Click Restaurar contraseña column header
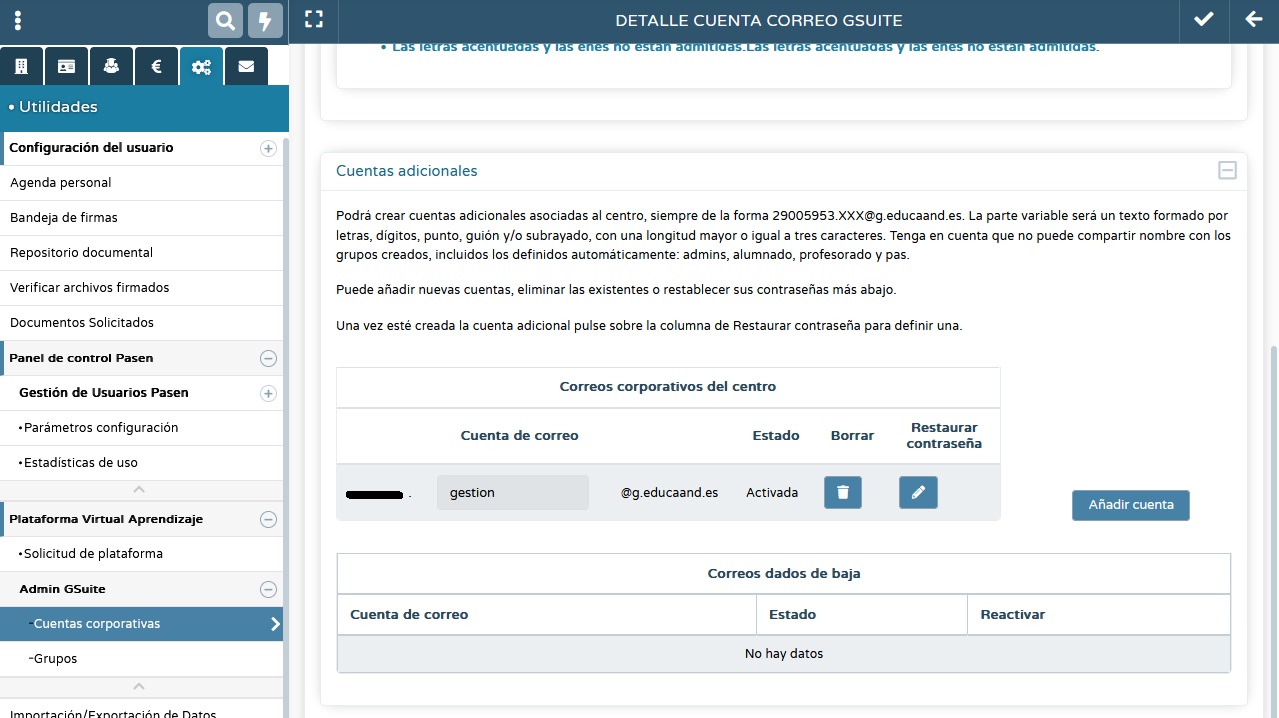 click(x=944, y=436)
